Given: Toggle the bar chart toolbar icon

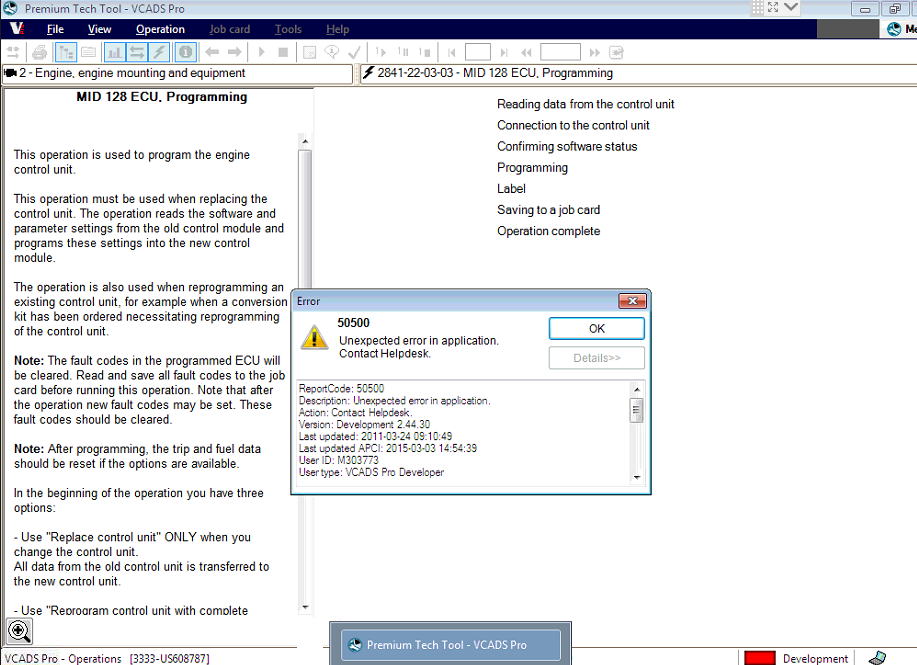Looking at the screenshot, I should [115, 53].
